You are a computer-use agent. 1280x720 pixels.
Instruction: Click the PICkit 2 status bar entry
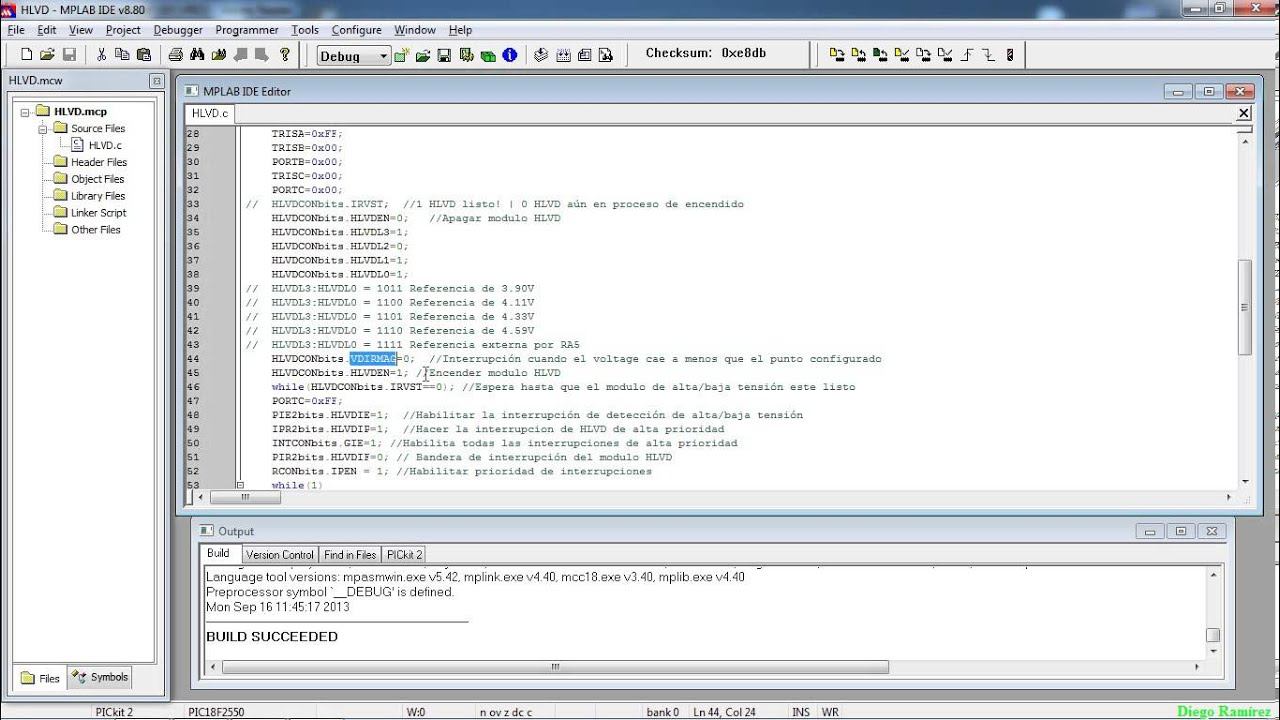113,712
